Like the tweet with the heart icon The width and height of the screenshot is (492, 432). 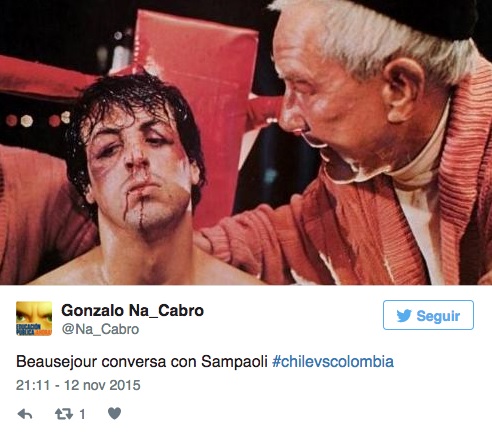coord(114,413)
